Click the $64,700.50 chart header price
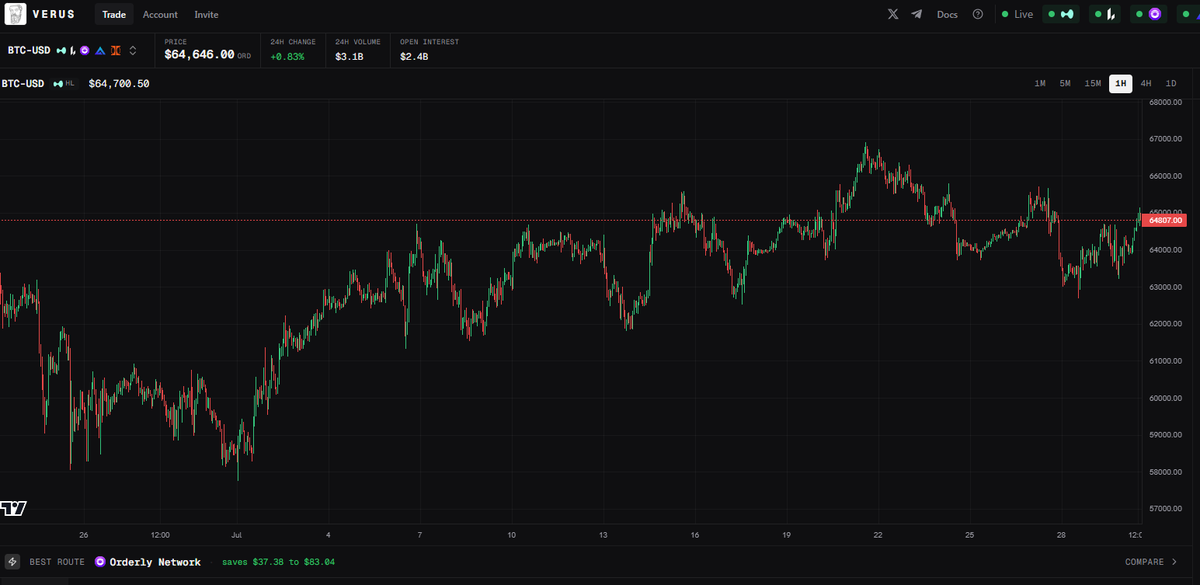1200x585 pixels. [x=119, y=84]
